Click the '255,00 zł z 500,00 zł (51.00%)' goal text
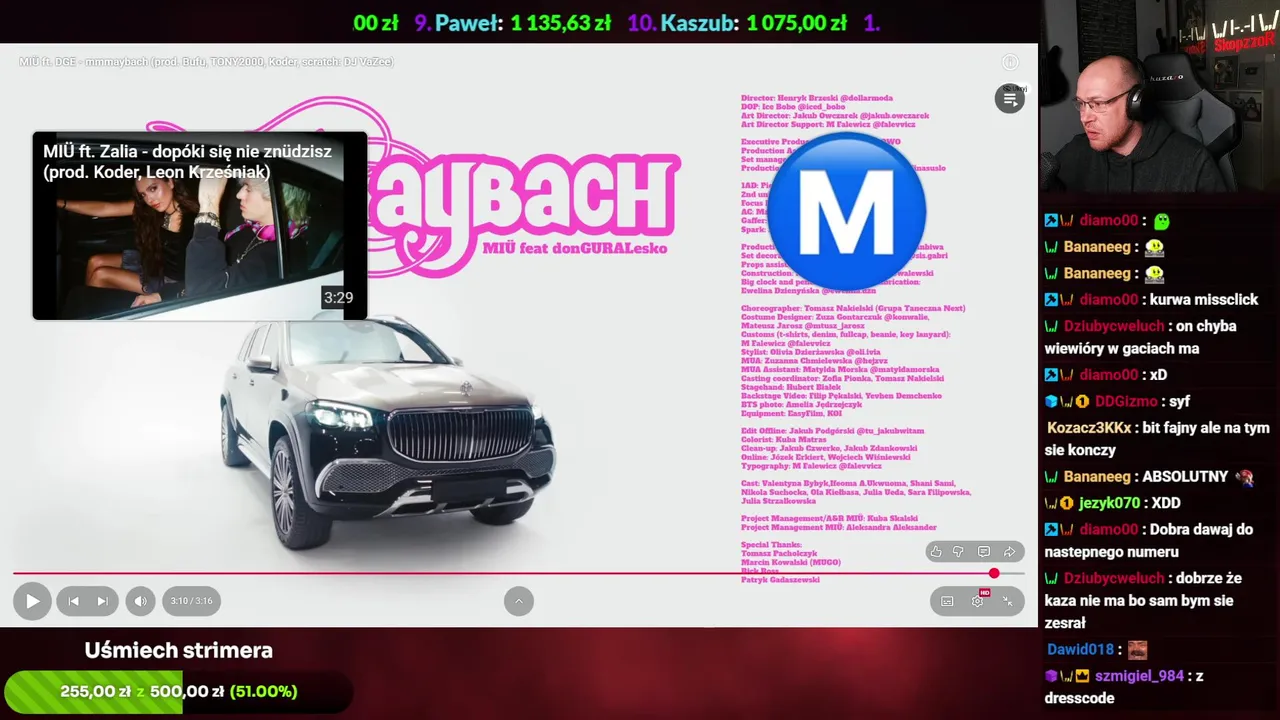1280x720 pixels. click(178, 691)
